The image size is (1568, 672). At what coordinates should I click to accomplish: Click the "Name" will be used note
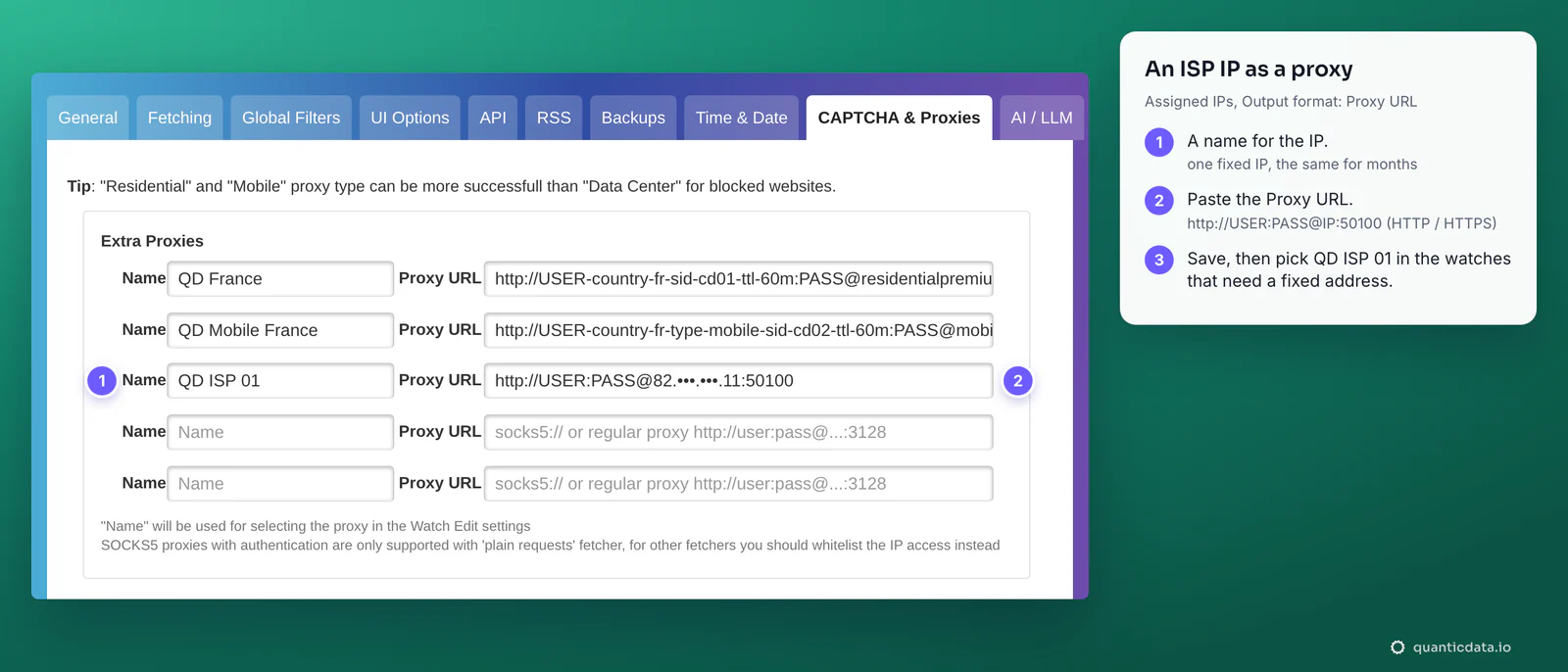(x=316, y=526)
